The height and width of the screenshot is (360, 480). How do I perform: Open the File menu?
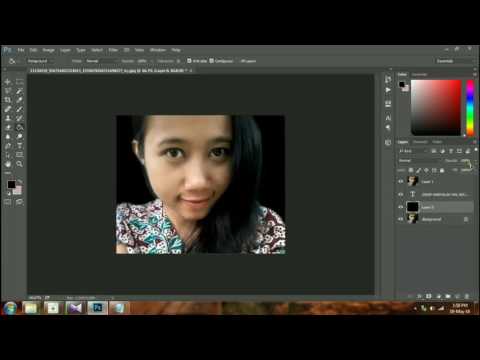[21, 50]
